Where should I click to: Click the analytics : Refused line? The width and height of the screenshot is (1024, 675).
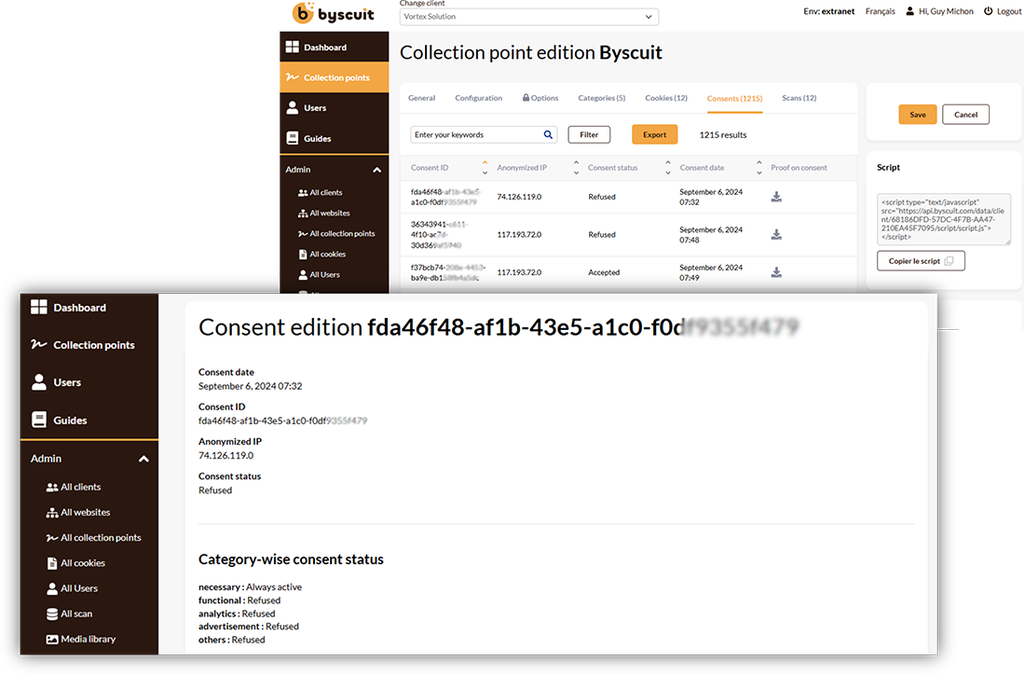tap(237, 614)
